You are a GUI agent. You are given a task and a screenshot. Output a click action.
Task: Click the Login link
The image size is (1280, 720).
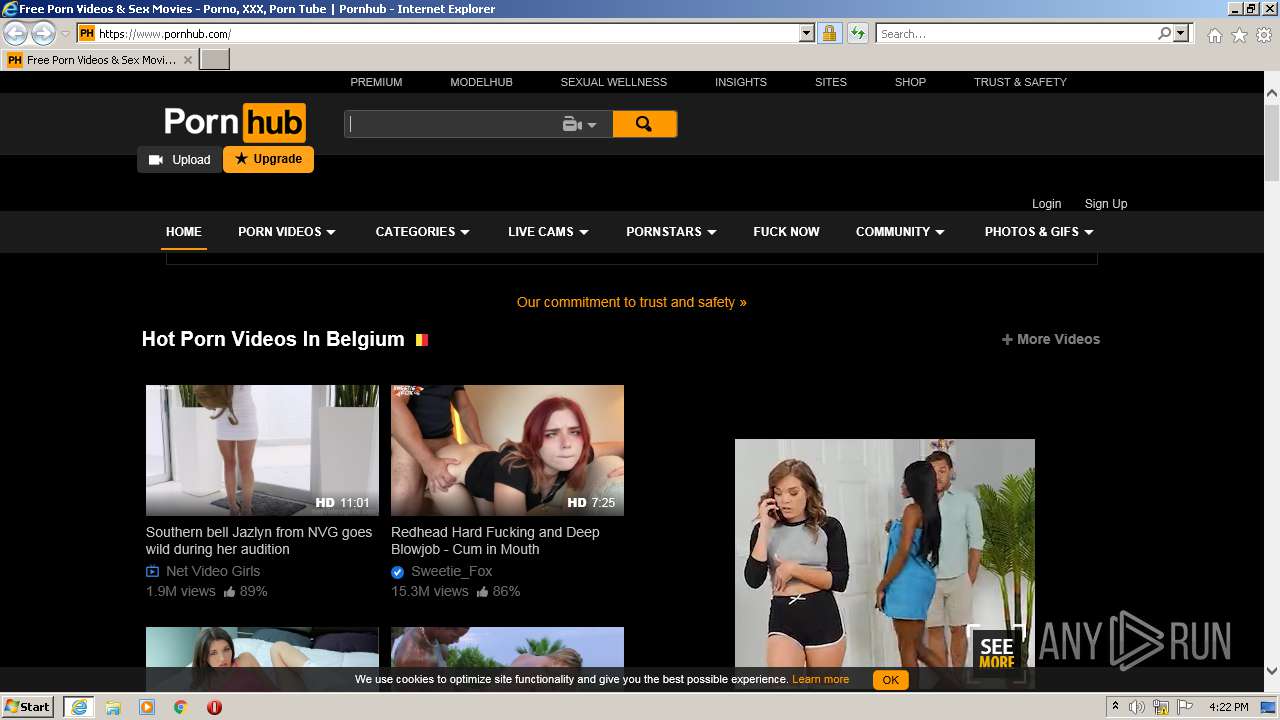click(x=1046, y=203)
